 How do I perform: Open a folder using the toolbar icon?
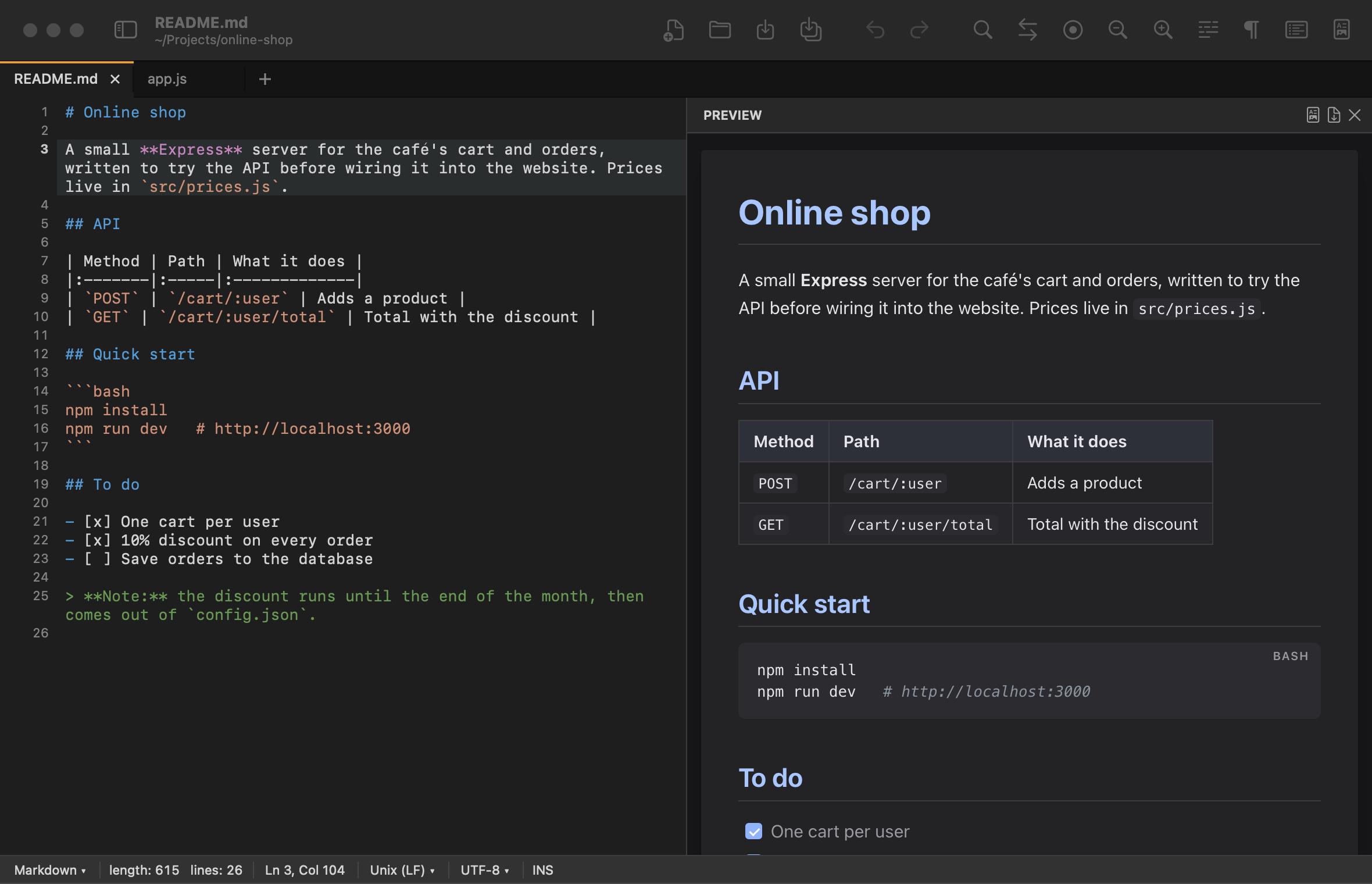(720, 30)
